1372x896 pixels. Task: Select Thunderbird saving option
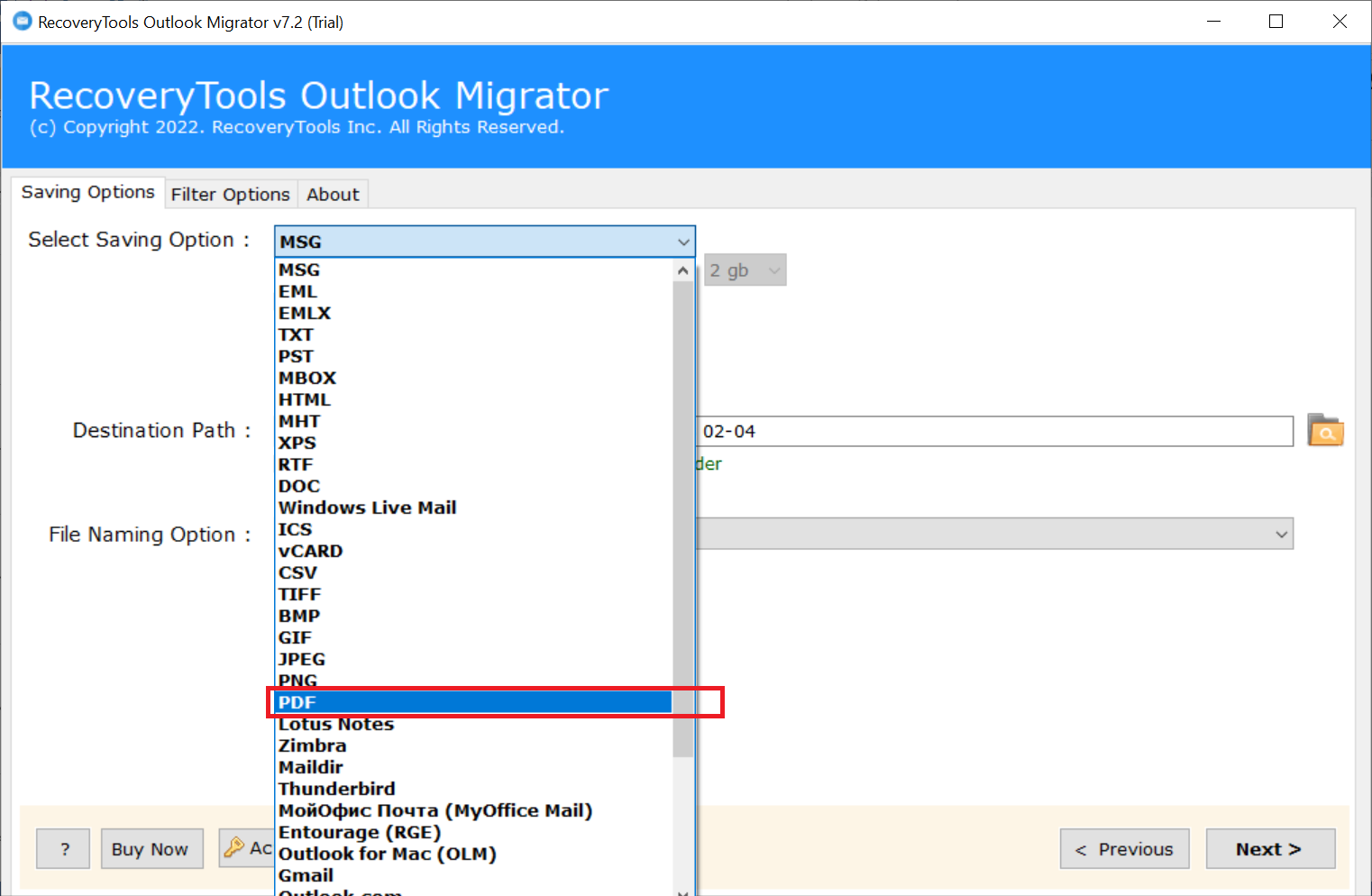coord(473,789)
